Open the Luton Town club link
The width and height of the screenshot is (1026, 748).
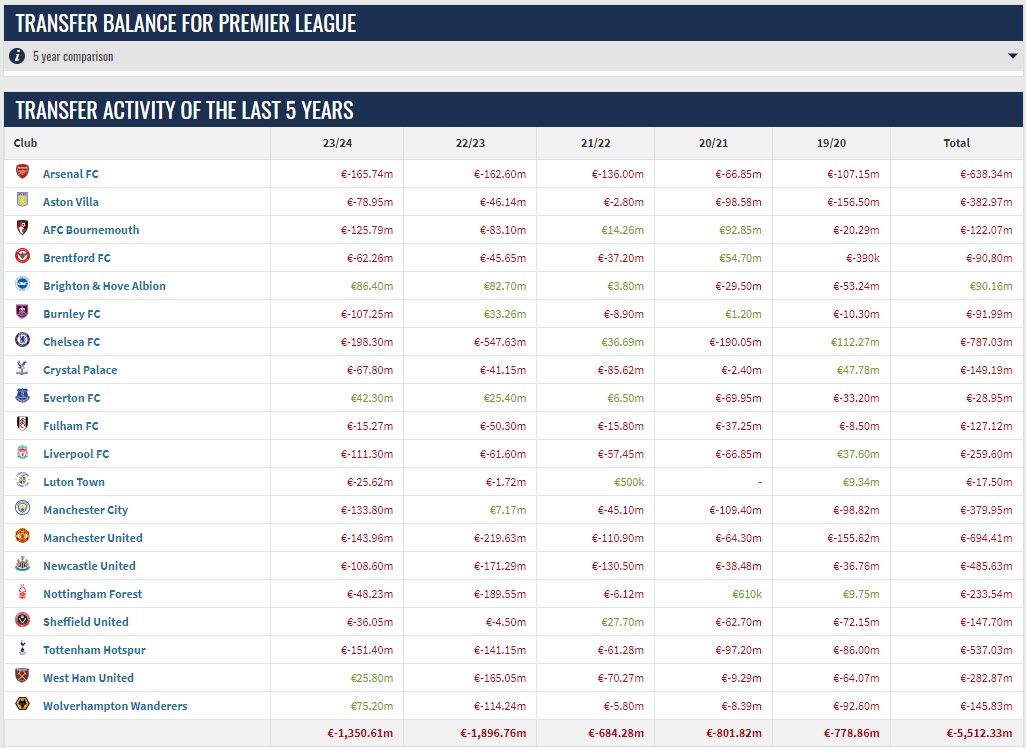[74, 482]
